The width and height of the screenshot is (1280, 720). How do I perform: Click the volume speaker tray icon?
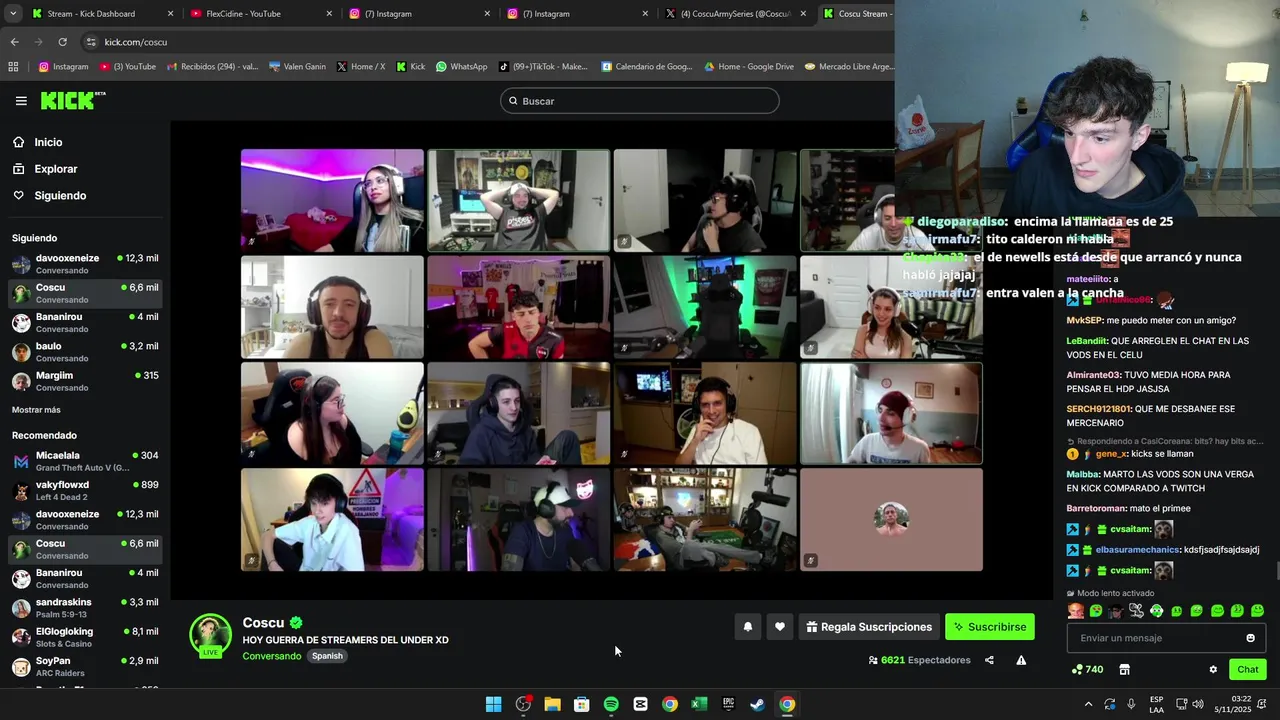tap(1198, 704)
